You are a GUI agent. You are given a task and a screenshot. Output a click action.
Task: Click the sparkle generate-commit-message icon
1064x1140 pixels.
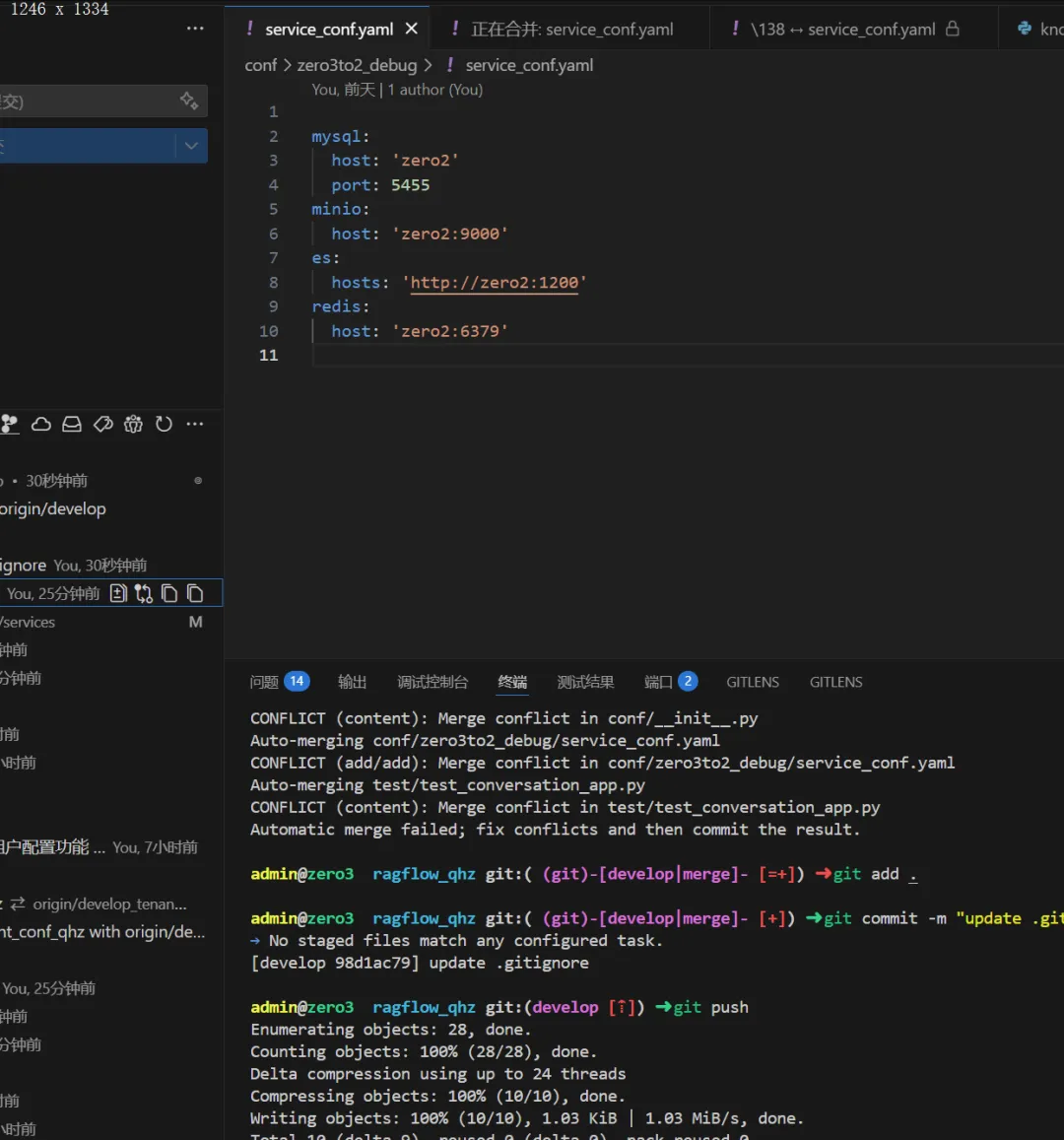click(x=189, y=101)
